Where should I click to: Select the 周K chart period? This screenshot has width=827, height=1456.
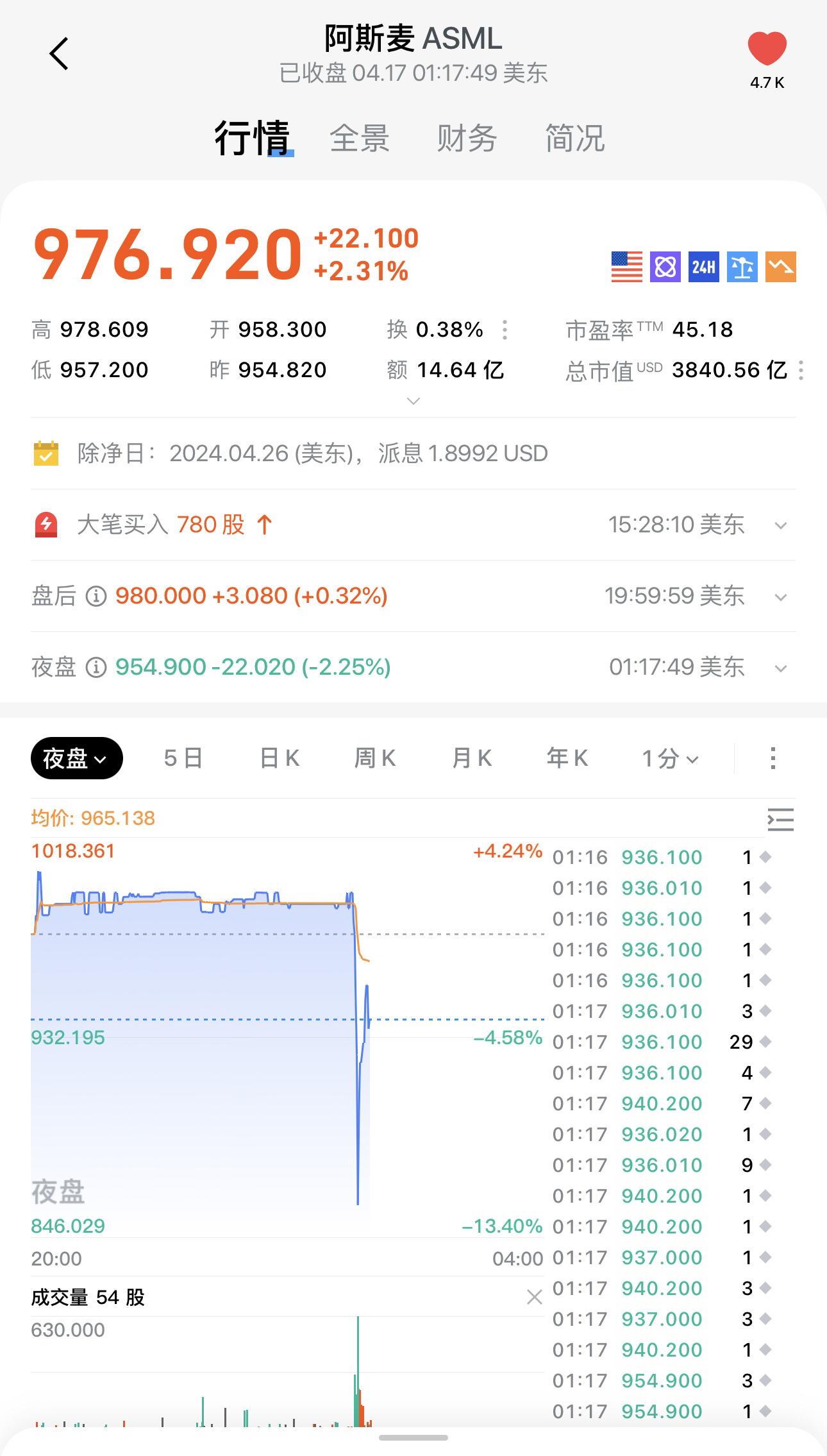tap(375, 759)
